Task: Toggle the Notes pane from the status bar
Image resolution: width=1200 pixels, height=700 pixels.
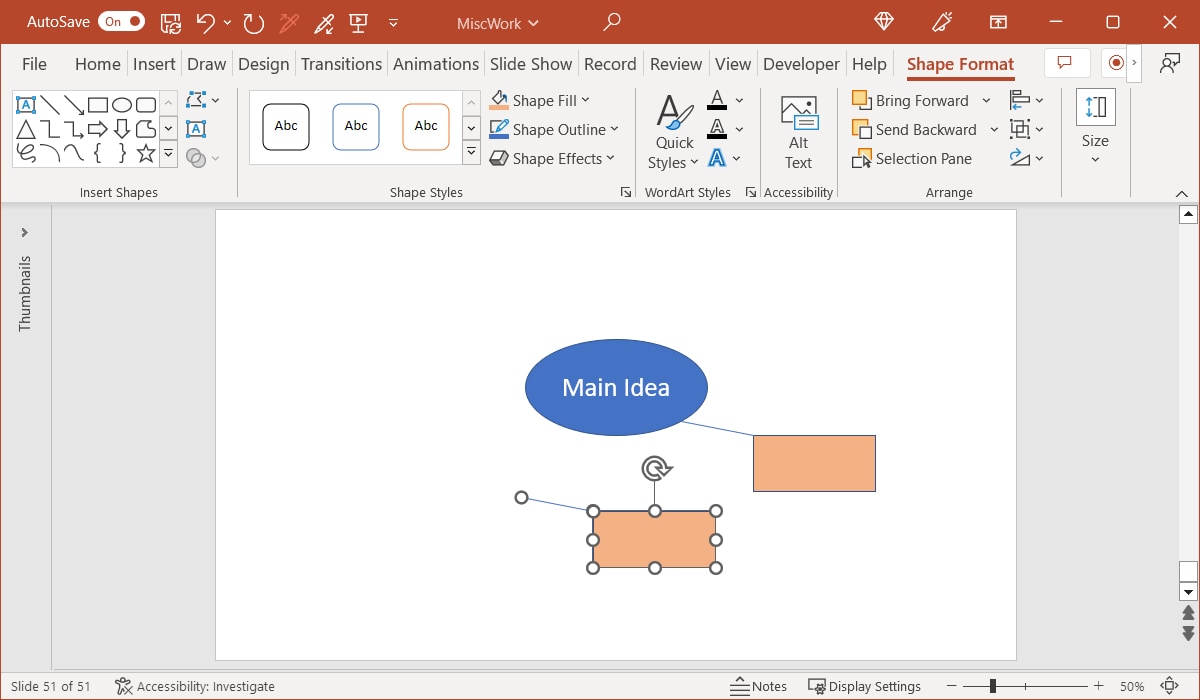Action: (758, 686)
